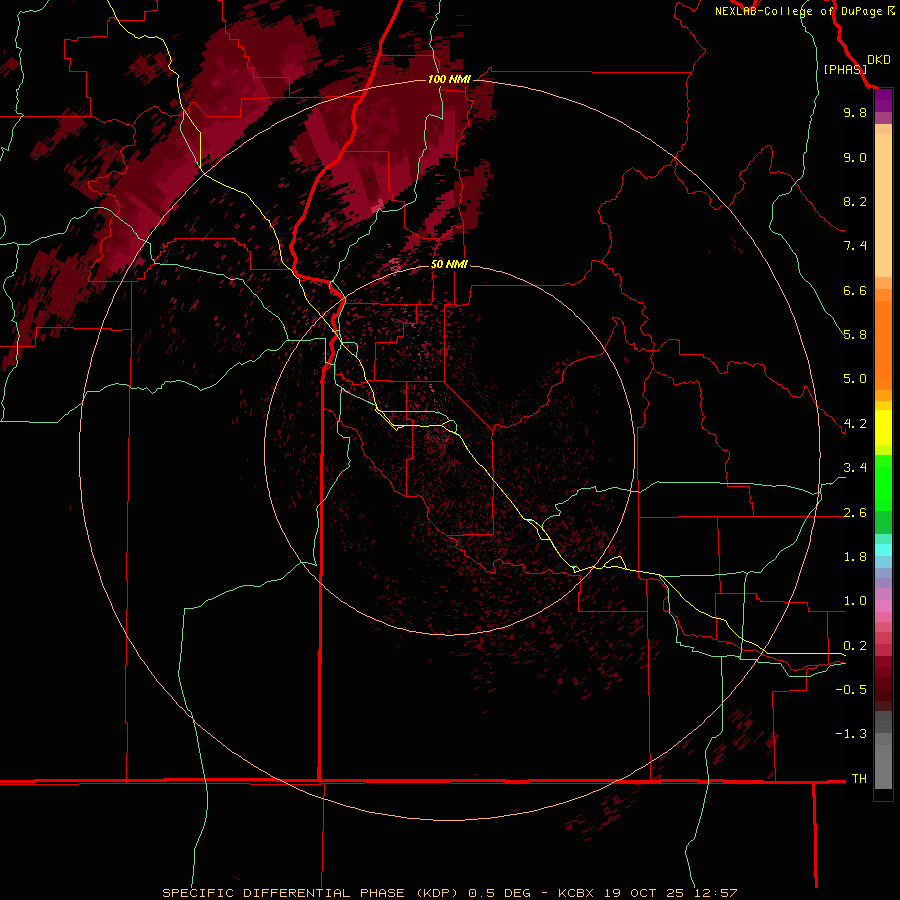Select the 5.0 scale value
The height and width of the screenshot is (900, 900).
click(855, 379)
